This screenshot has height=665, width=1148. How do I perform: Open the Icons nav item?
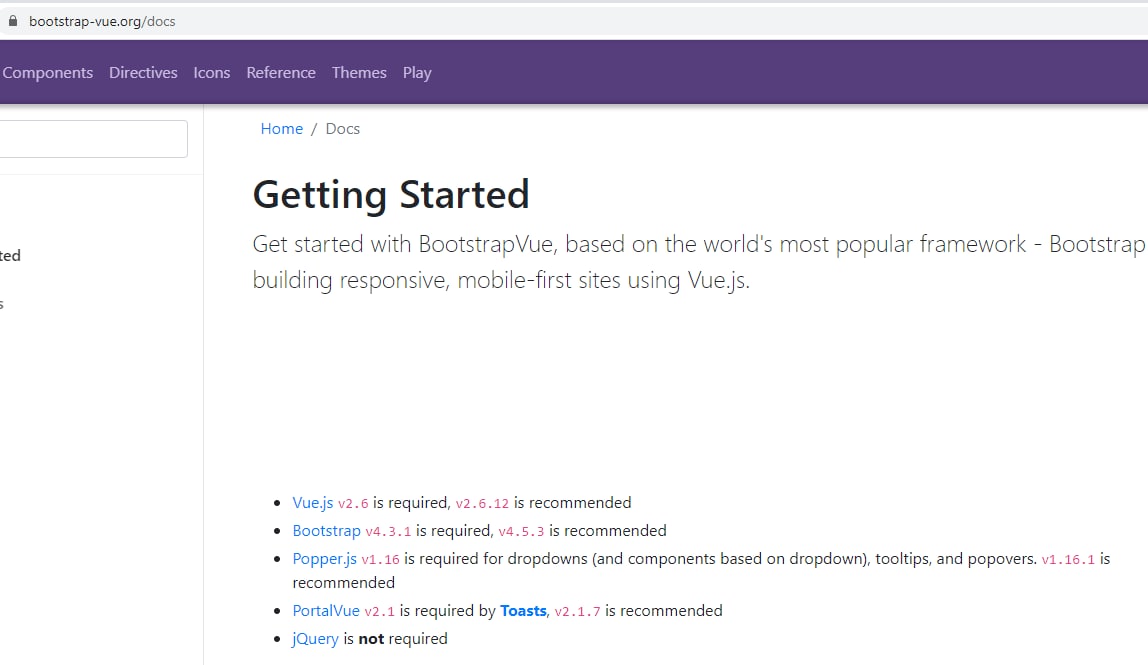tap(212, 73)
